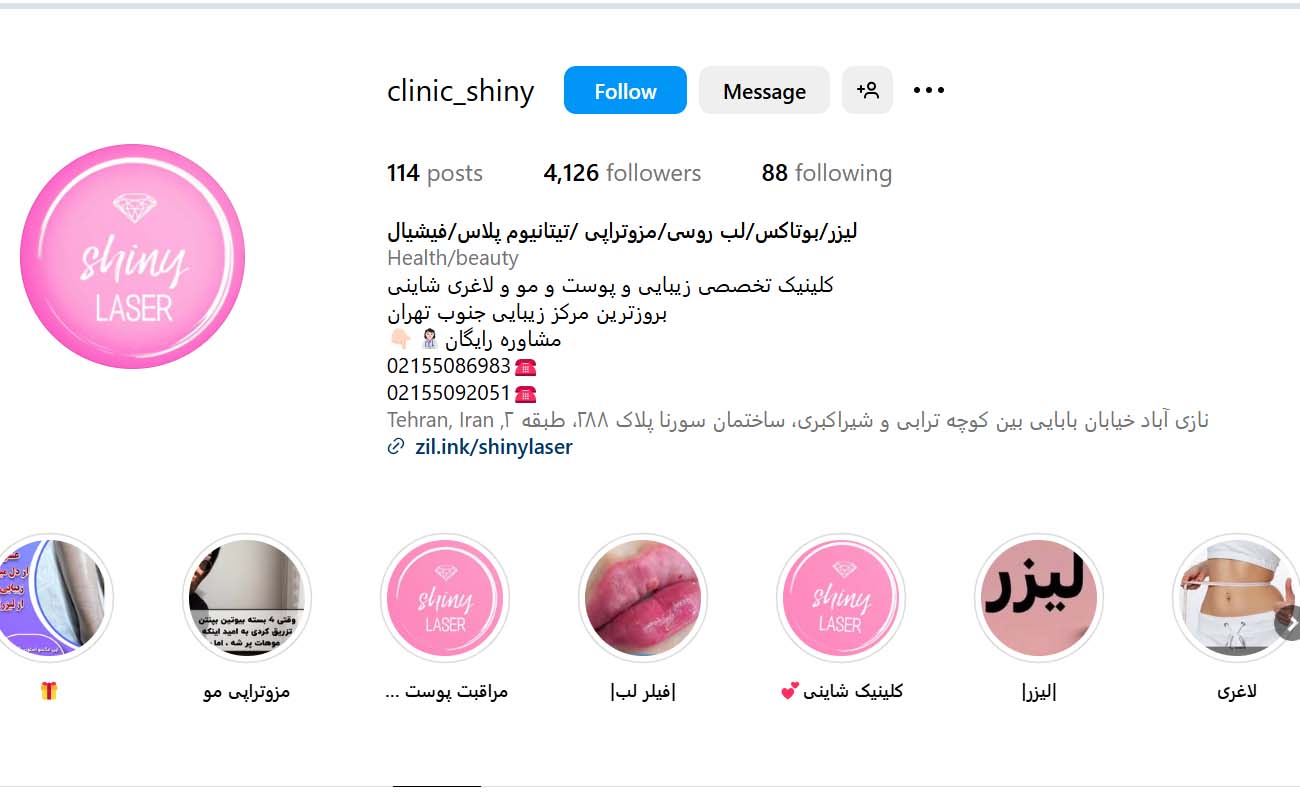
Task: Open the کلینیک شاینی highlight
Action: click(841, 598)
